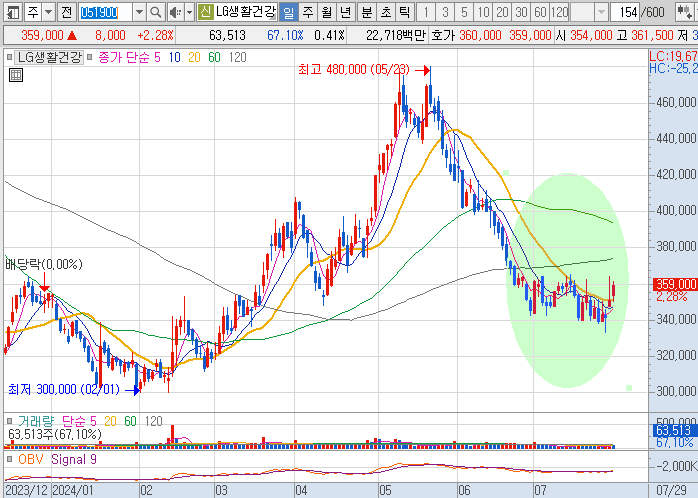The image size is (698, 498).
Task: Click the 전 button
Action: point(66,12)
